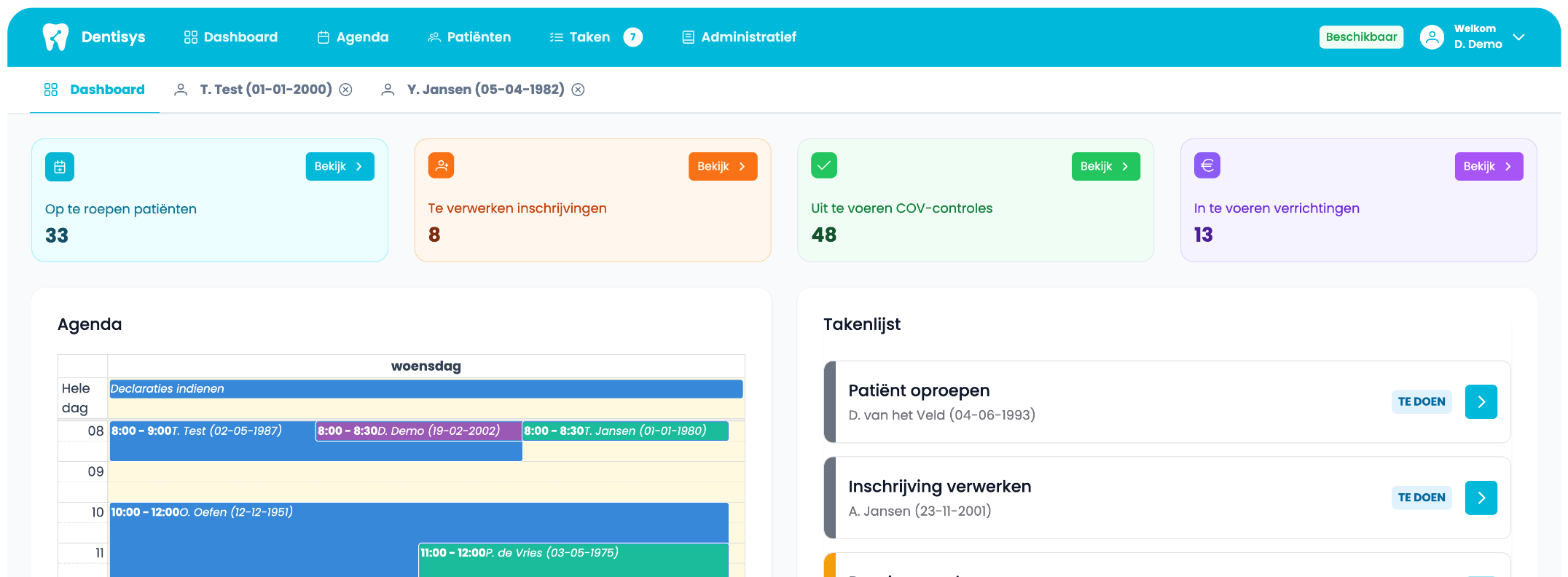Click the person-add icon on inschrijvingen card

[442, 165]
